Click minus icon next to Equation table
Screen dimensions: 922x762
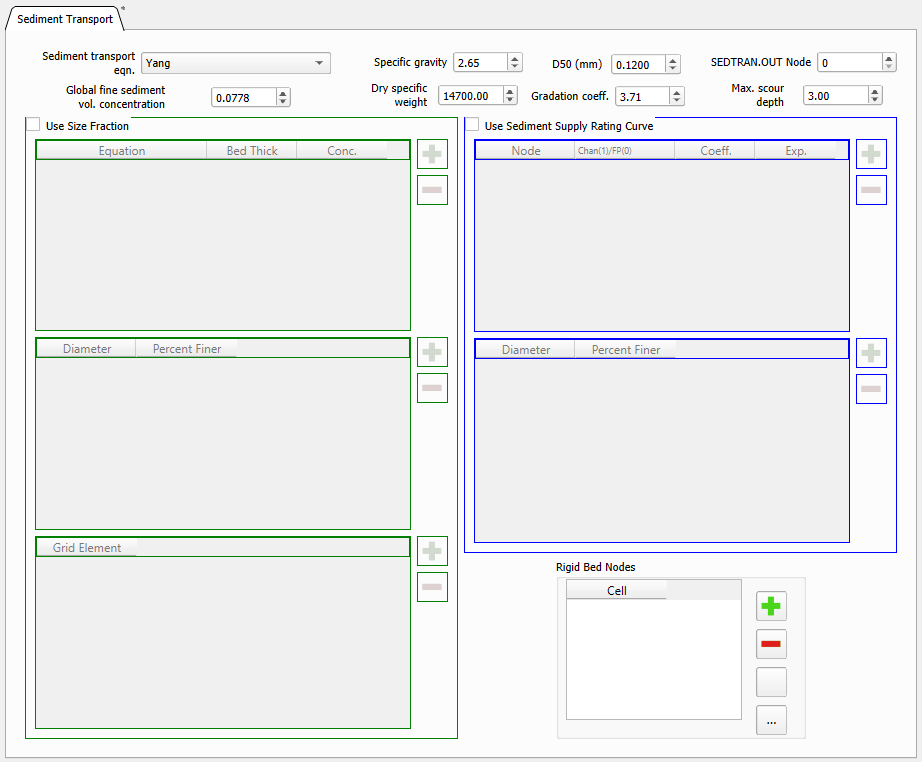click(x=432, y=190)
